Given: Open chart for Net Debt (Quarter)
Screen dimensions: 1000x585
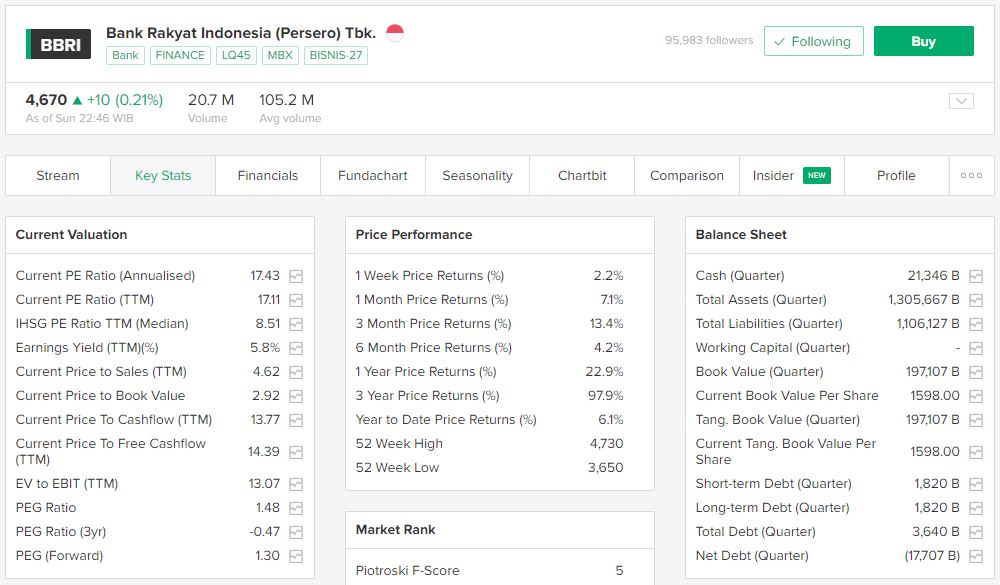Looking at the screenshot, I should pyautogui.click(x=976, y=556).
